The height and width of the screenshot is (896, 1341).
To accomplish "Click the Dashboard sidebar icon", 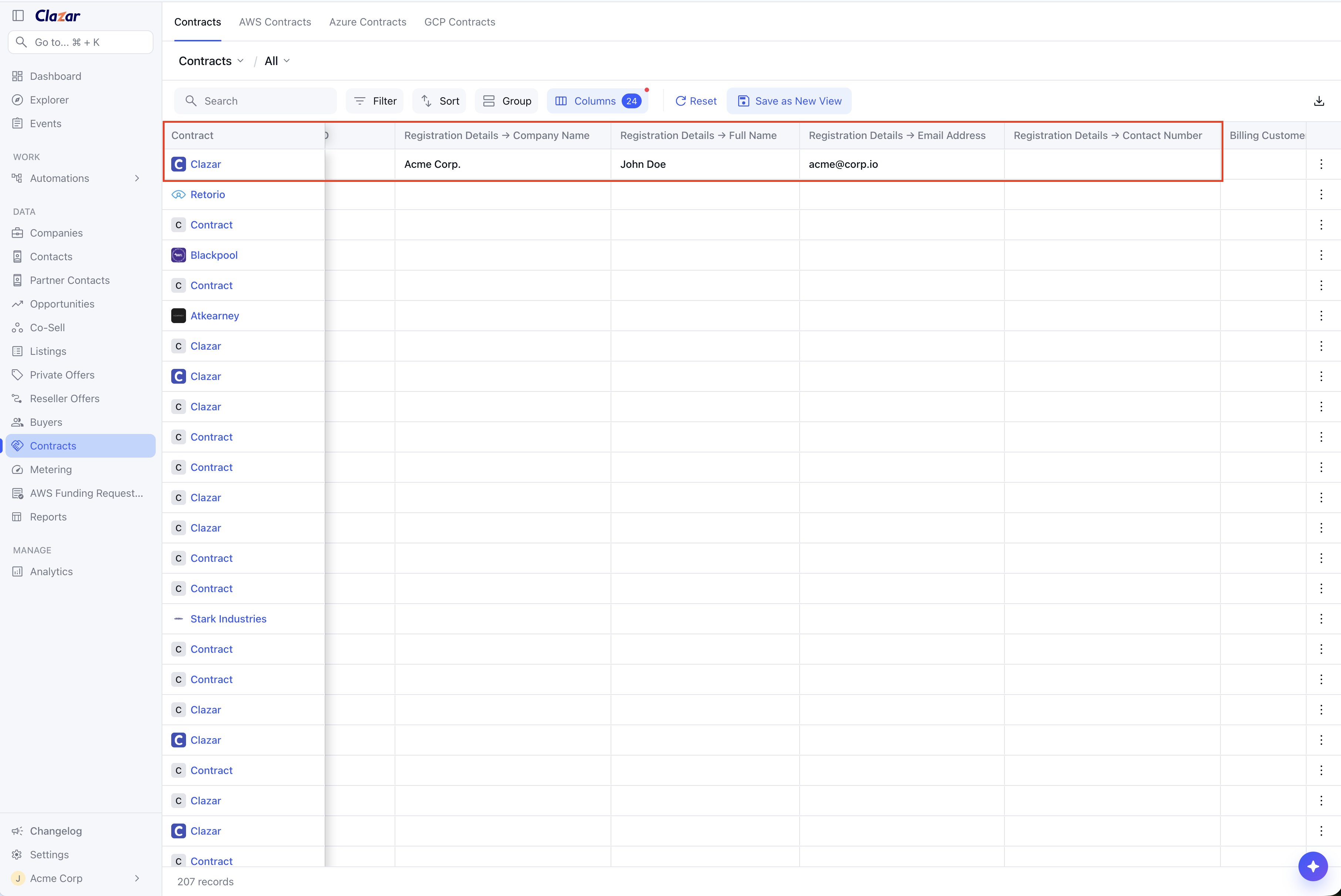I will pyautogui.click(x=17, y=77).
